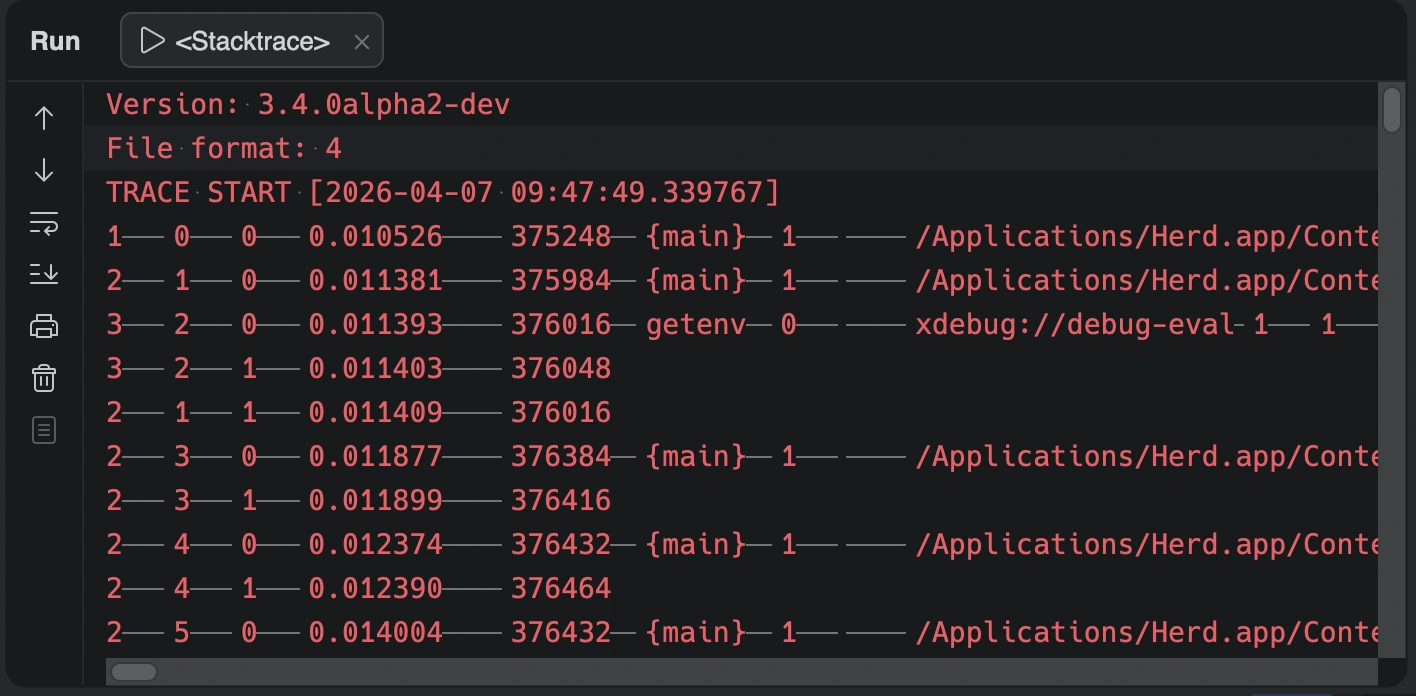Click the memory value 375984

(x=561, y=281)
